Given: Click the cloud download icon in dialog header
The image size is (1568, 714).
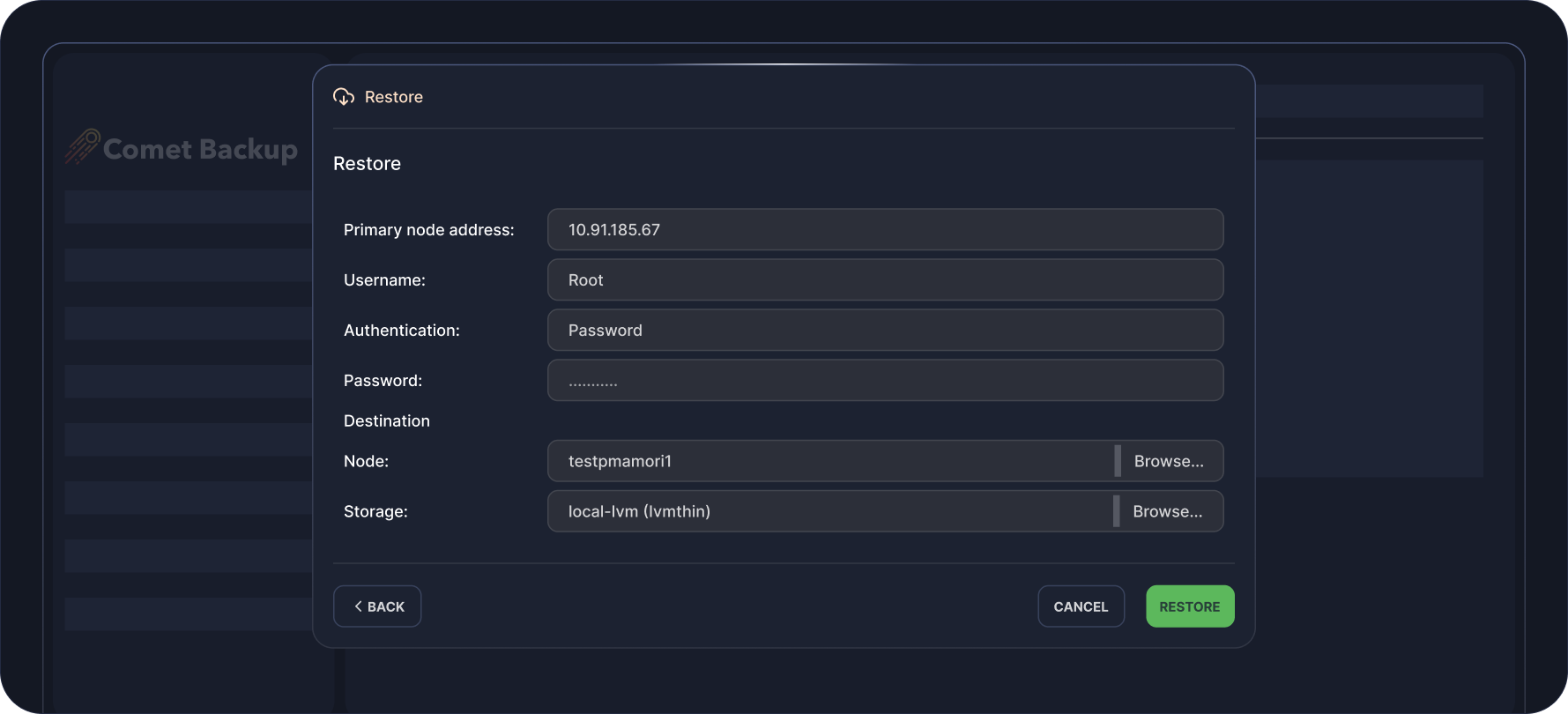Looking at the screenshot, I should click(344, 97).
